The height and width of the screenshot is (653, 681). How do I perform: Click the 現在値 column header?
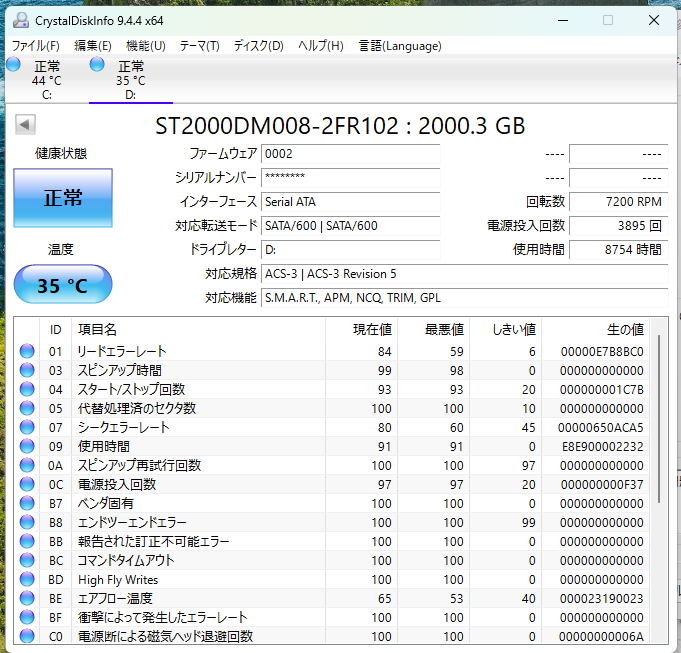[361, 330]
